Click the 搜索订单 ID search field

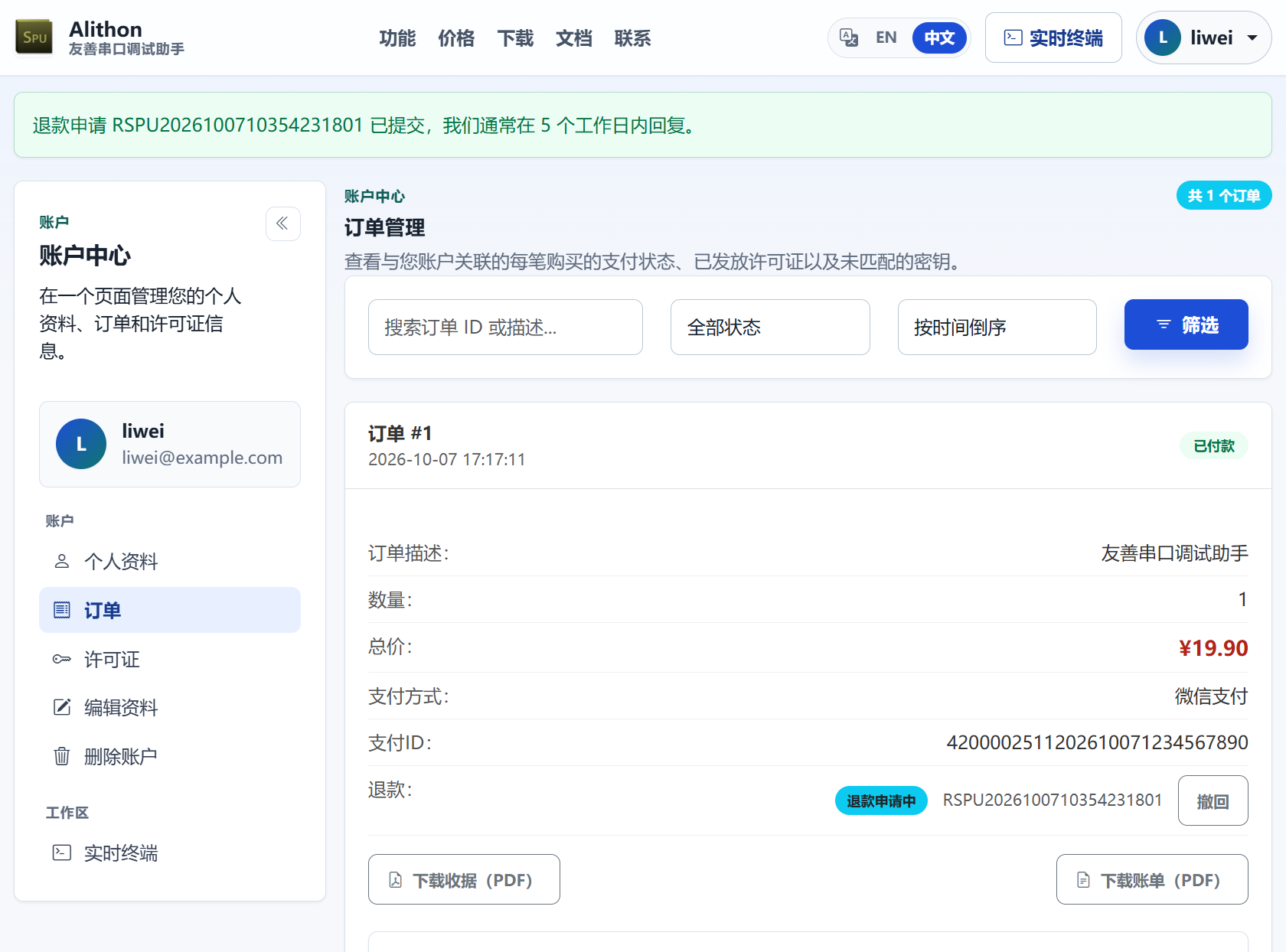coord(505,327)
